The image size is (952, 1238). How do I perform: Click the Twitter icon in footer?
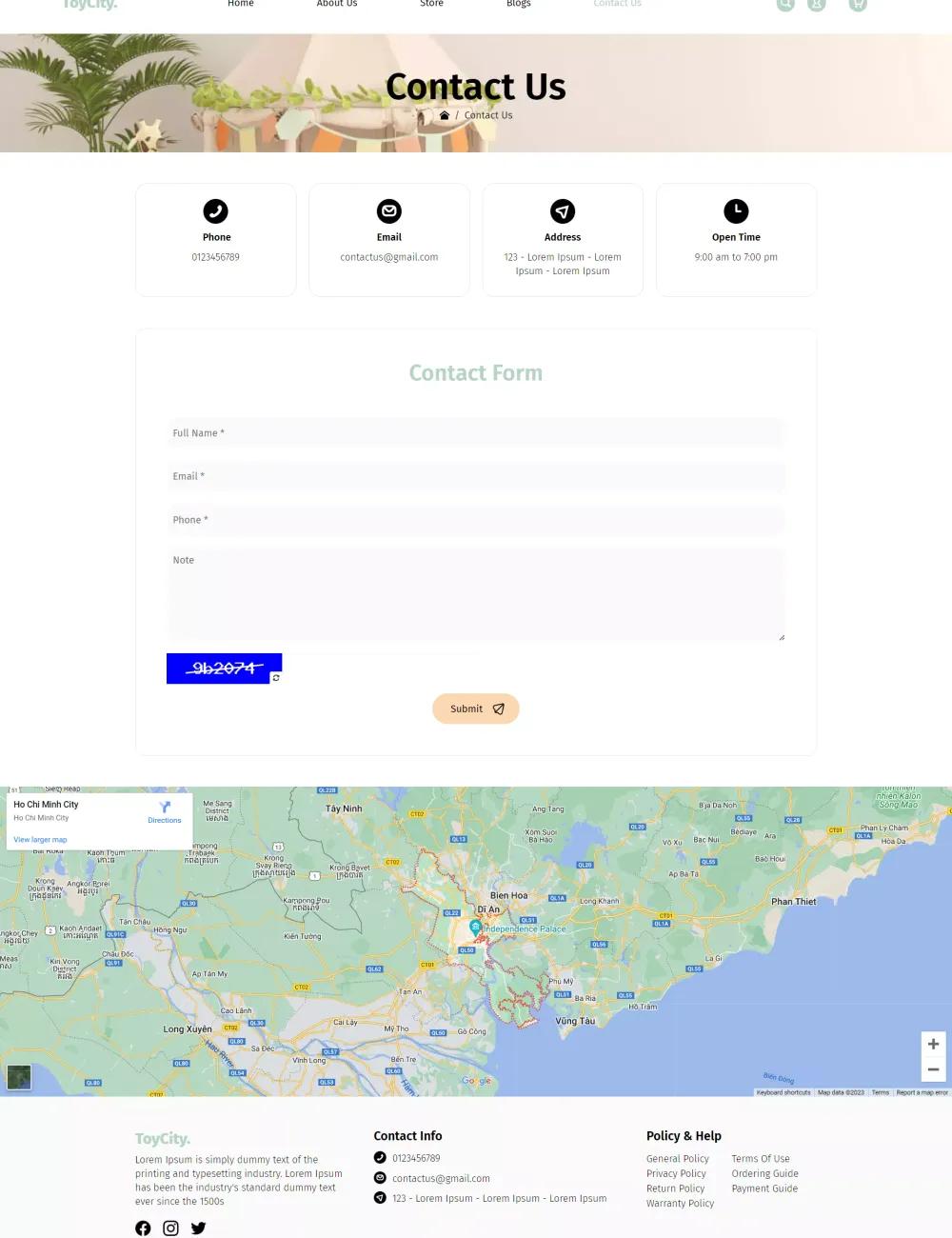click(x=198, y=1228)
